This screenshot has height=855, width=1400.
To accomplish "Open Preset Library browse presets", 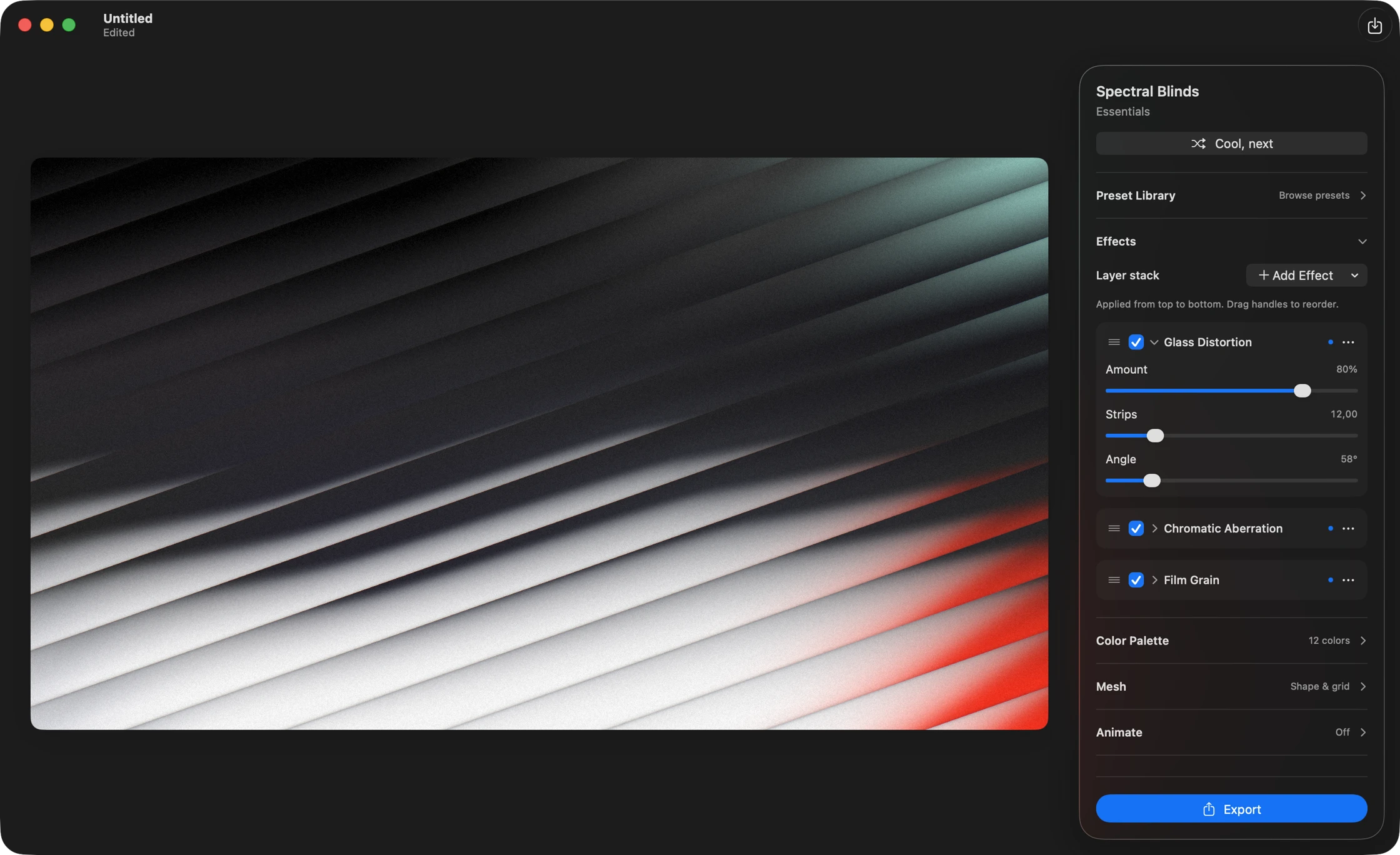I will (x=1231, y=196).
